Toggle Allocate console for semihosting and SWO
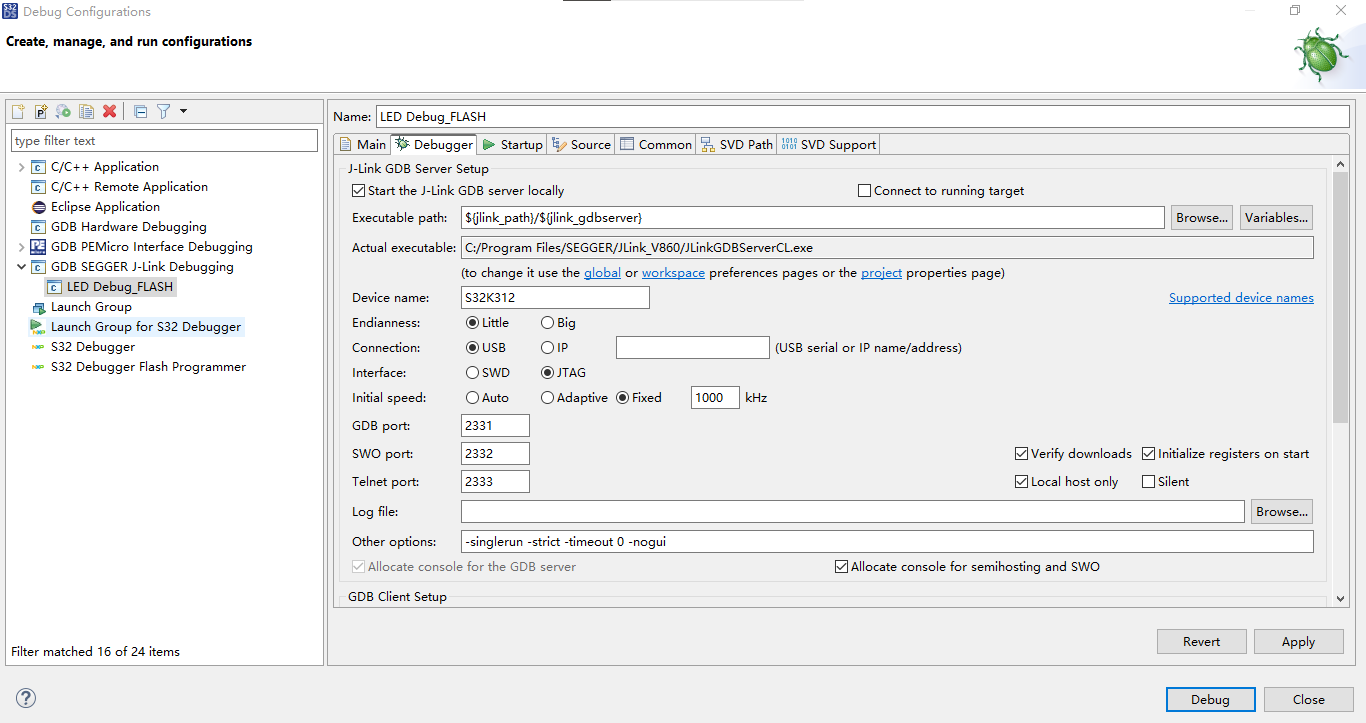 pos(842,567)
